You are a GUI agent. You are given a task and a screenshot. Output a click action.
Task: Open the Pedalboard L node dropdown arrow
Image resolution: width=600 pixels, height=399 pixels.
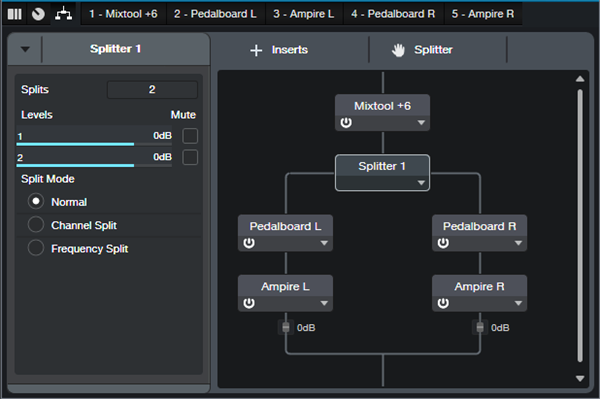pos(324,243)
